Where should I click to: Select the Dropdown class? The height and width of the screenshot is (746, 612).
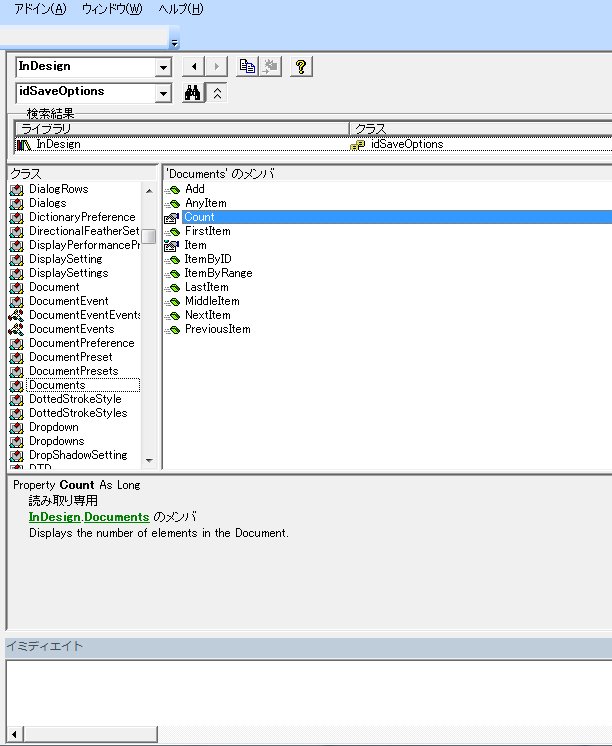[x=54, y=427]
